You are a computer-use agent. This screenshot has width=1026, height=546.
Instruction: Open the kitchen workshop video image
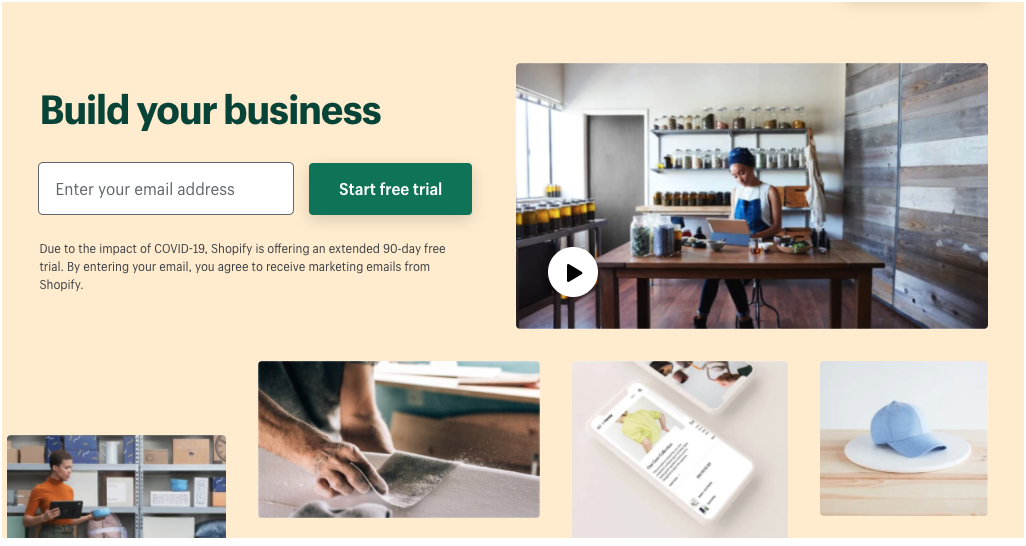752,196
